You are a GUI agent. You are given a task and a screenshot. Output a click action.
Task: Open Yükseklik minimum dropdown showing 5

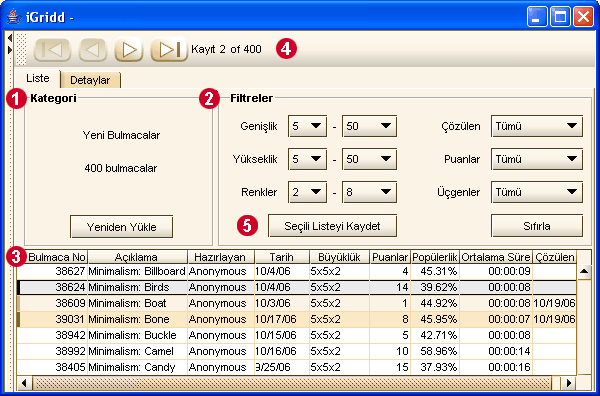[307, 159]
